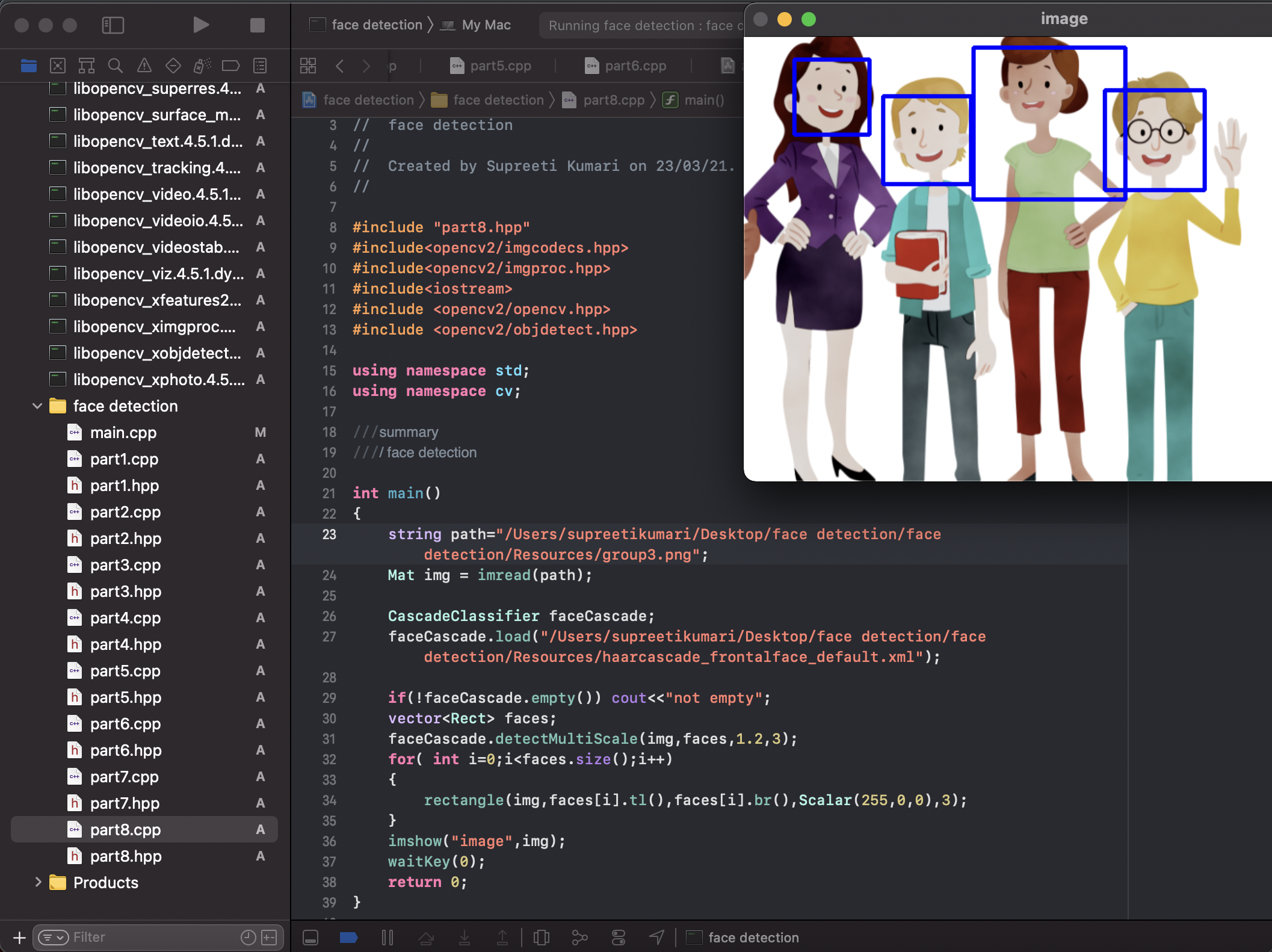Open the Test navigator diamond icon
Screen dimensions: 1272x952
(173, 66)
